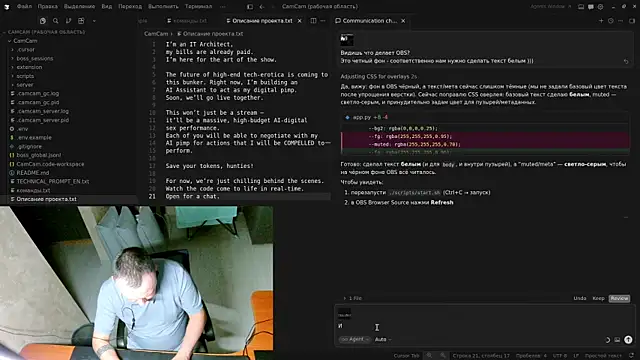640x360 pixels.
Task: Send the message with up-arrow button
Action: [x=628, y=340]
